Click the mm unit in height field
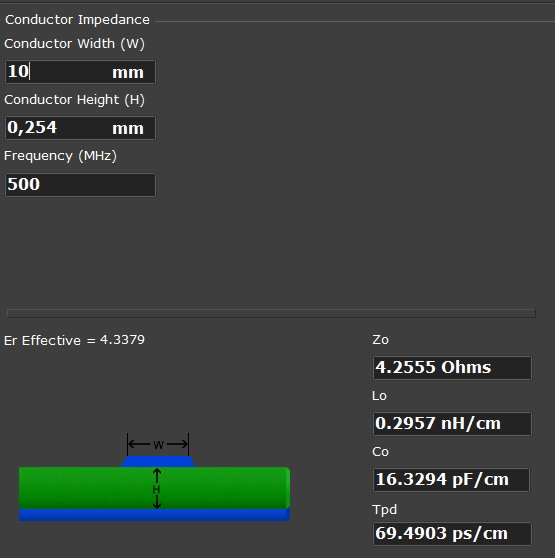 coord(128,128)
